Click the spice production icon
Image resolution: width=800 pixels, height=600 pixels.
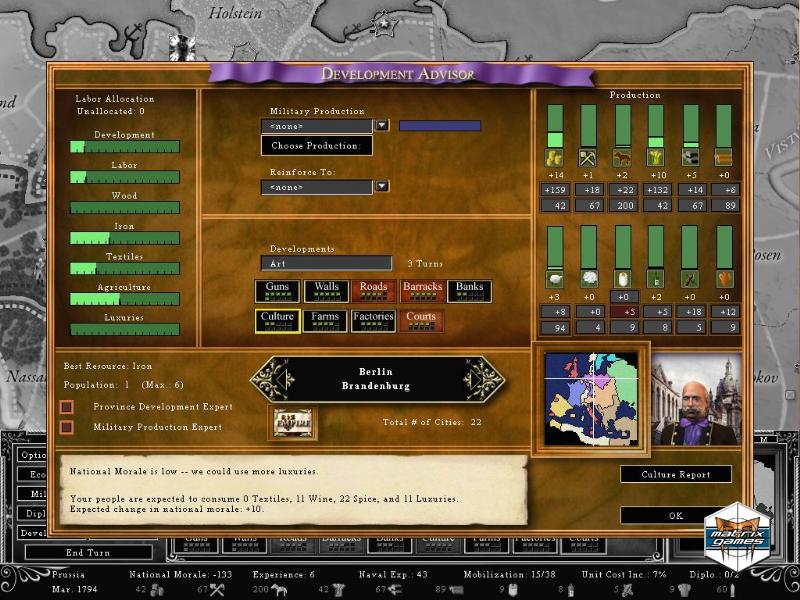click(x=690, y=279)
